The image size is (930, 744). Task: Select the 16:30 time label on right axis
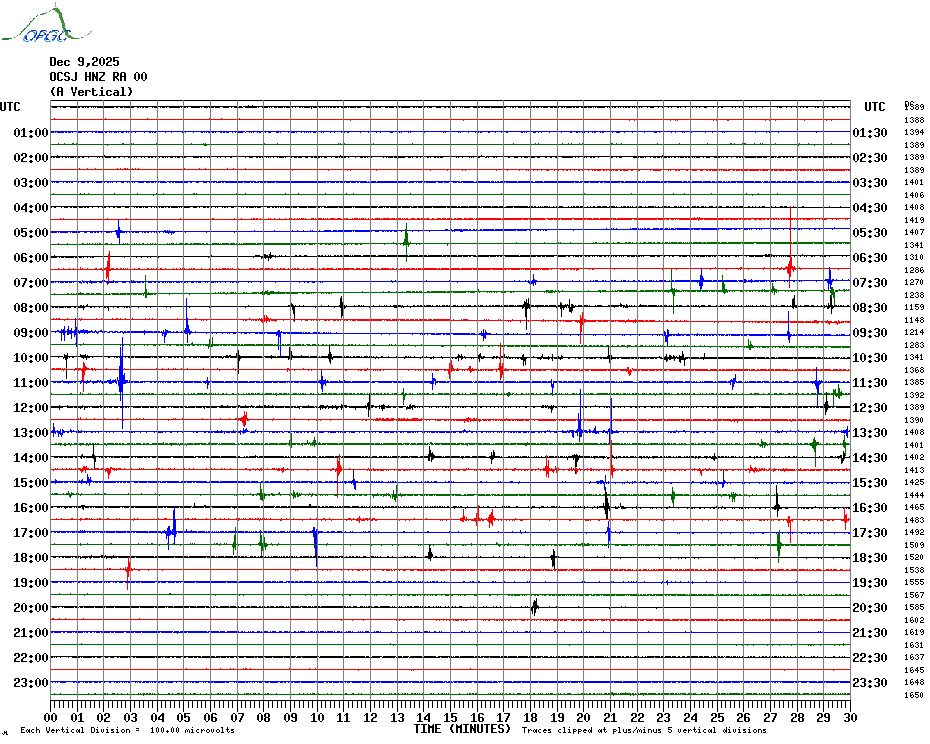point(870,508)
